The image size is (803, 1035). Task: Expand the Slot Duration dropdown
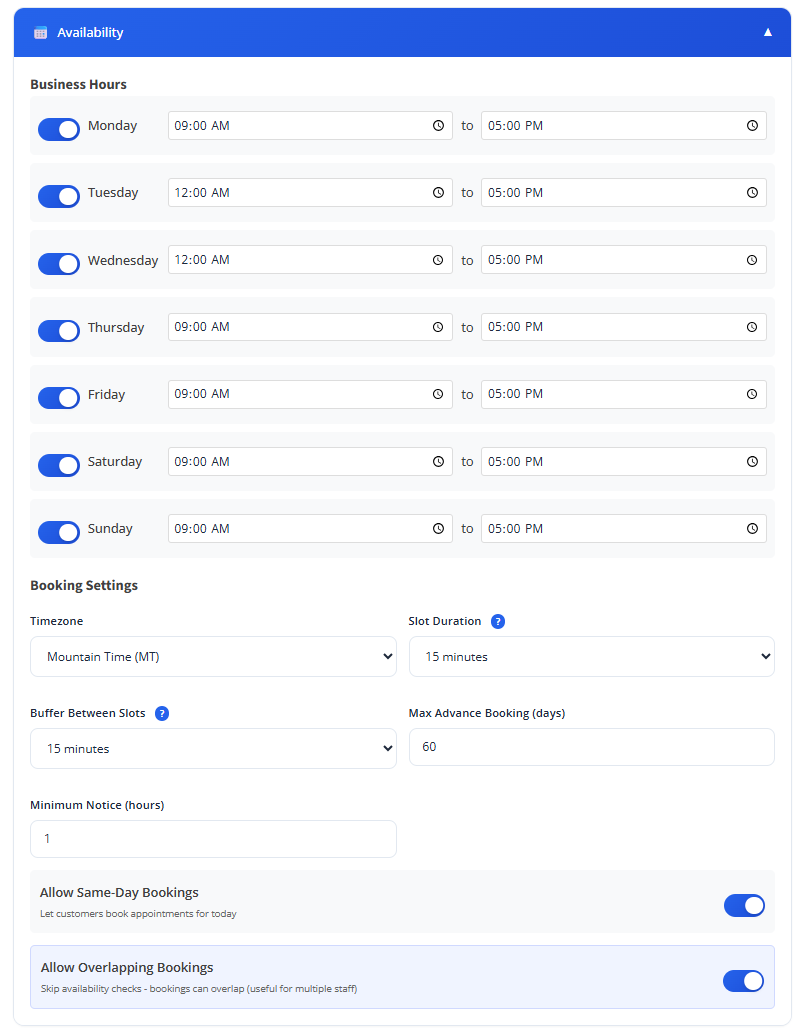pos(591,657)
